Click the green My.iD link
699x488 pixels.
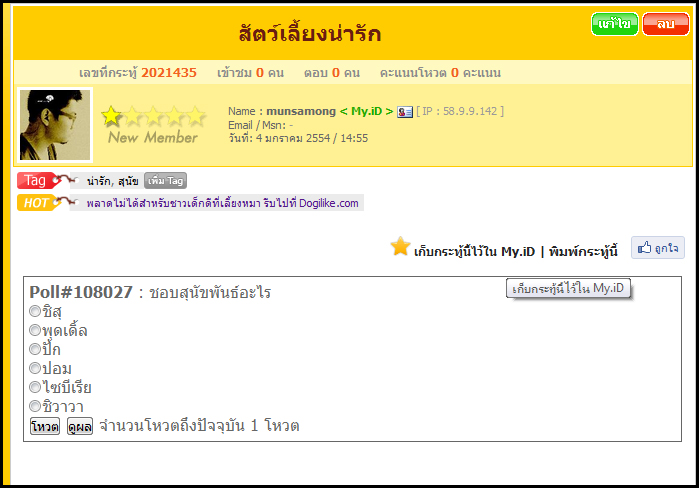pyautogui.click(x=367, y=111)
